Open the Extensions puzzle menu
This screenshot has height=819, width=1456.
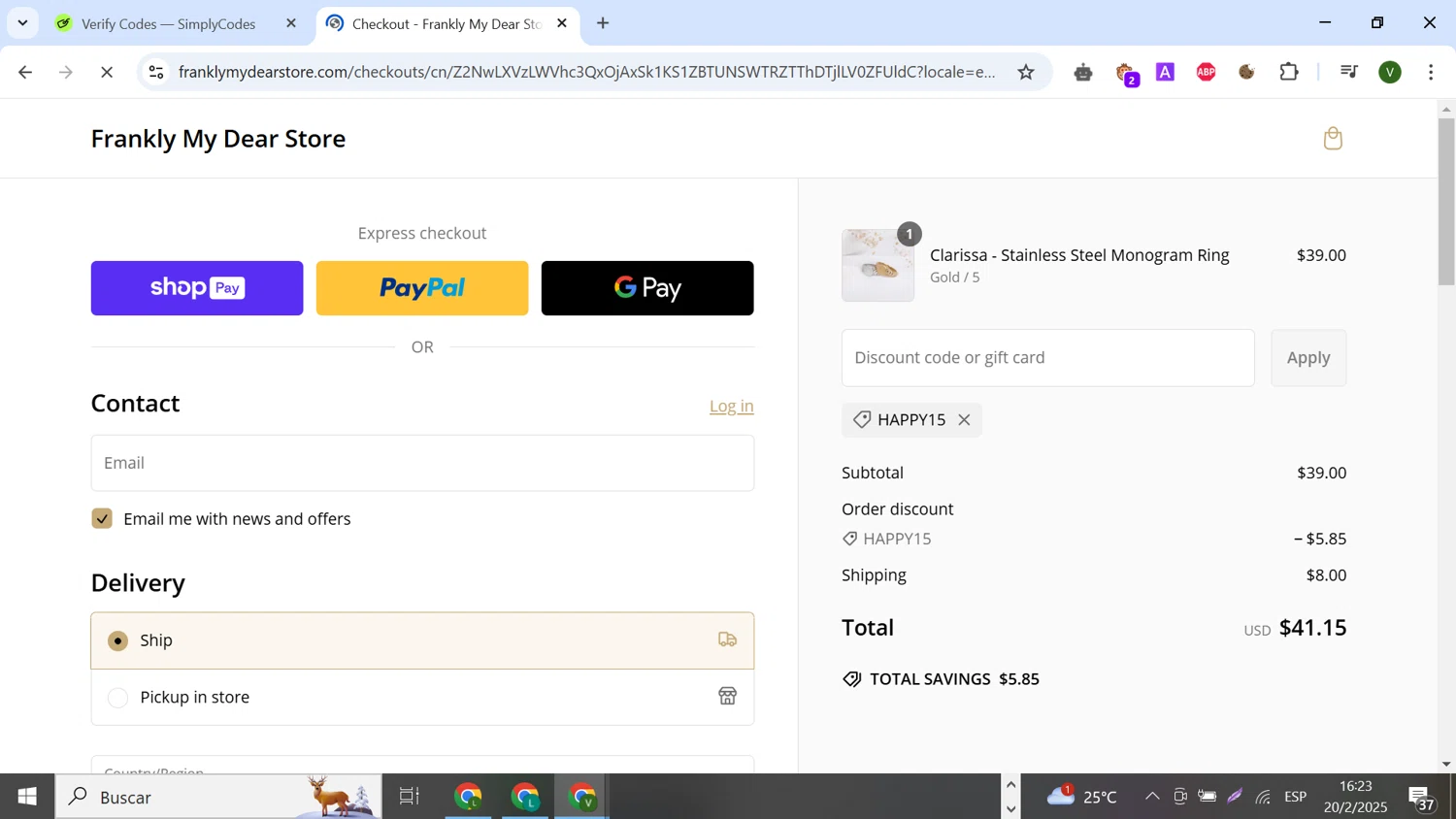[1289, 72]
